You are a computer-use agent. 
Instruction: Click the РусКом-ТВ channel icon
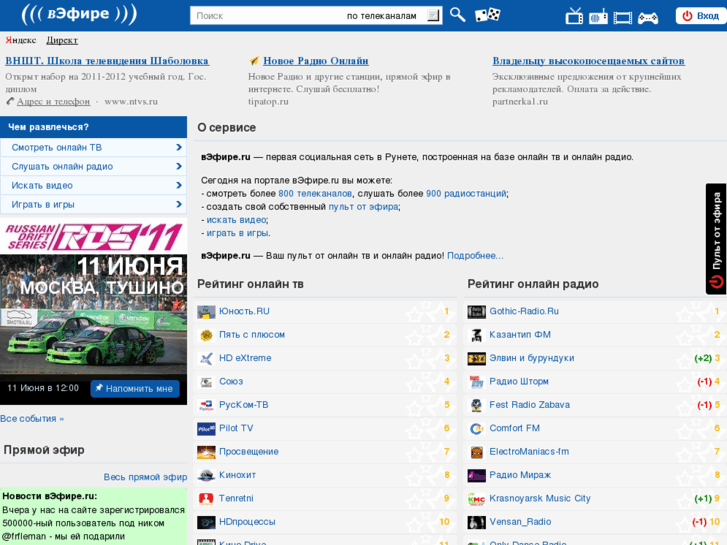pos(206,405)
